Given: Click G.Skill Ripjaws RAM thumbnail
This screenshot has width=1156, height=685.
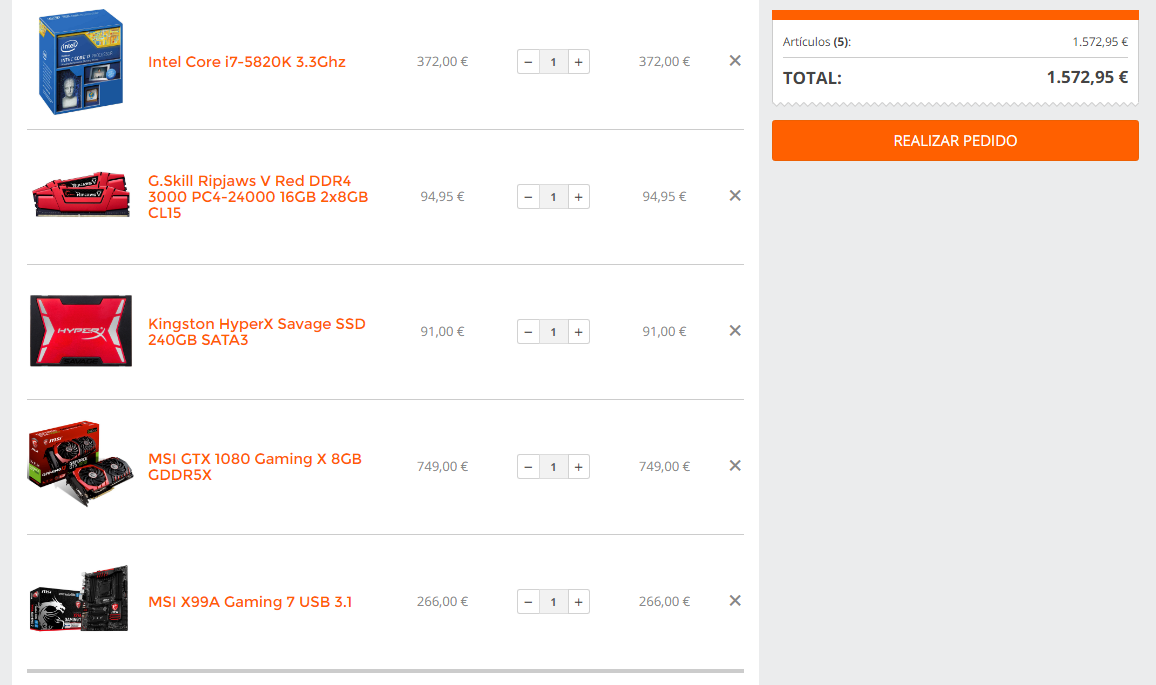Looking at the screenshot, I should [81, 195].
